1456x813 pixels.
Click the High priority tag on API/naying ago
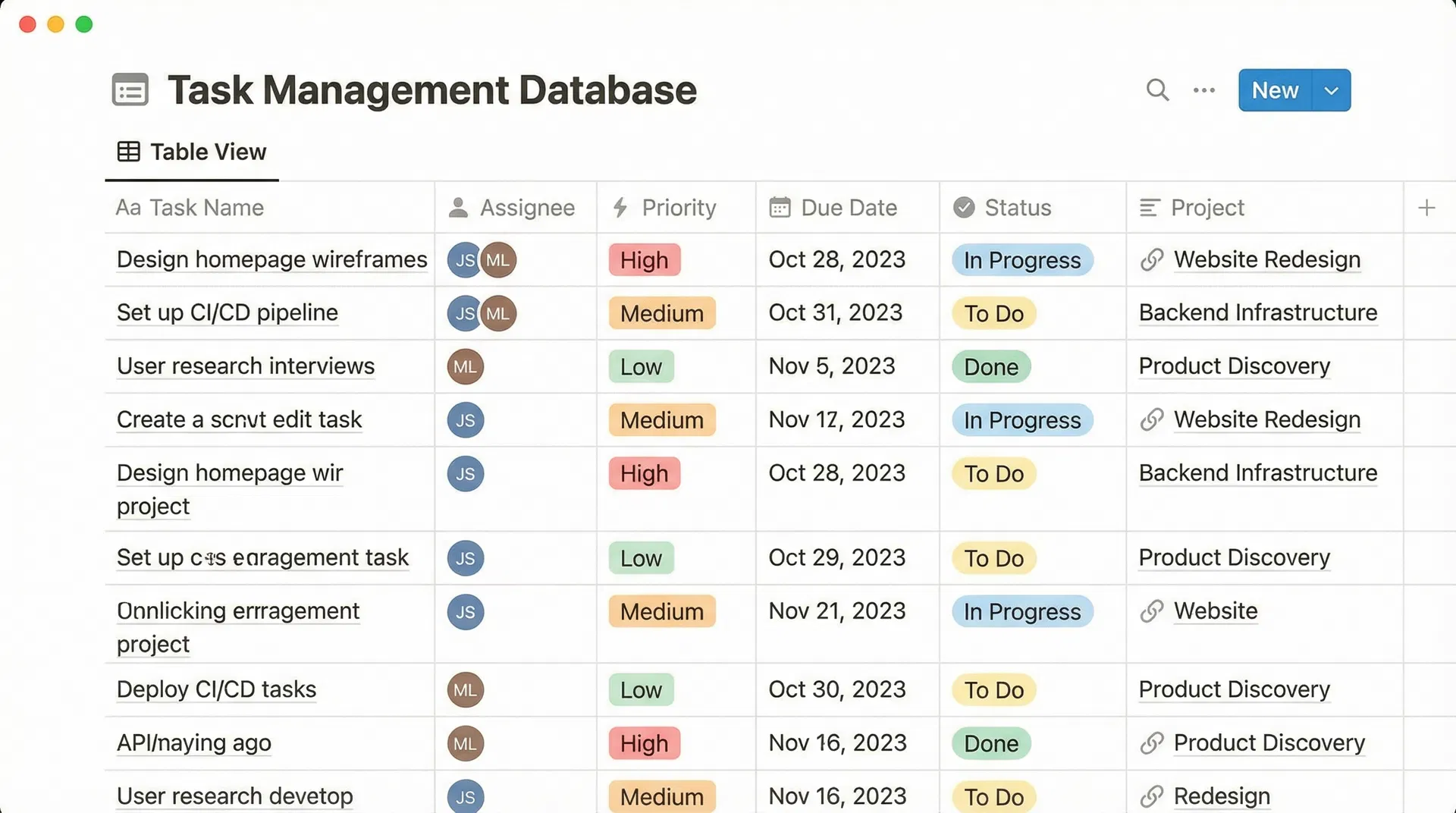[x=644, y=743]
